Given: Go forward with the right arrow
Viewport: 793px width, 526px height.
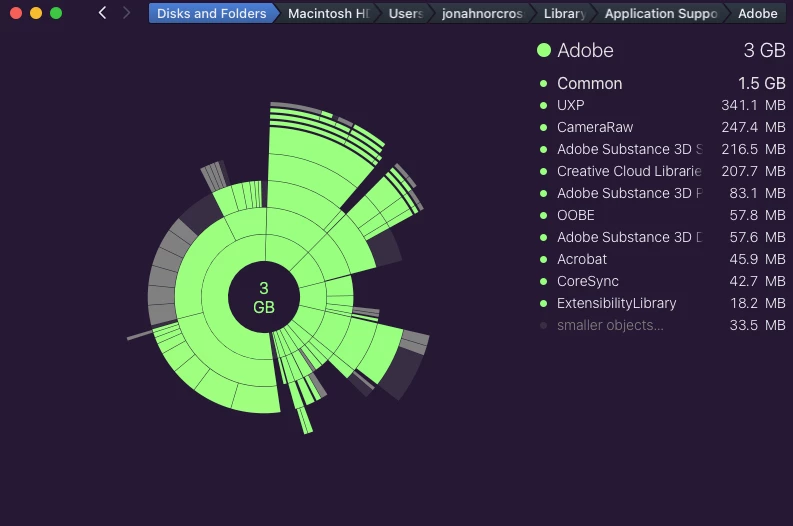Looking at the screenshot, I should coord(126,13).
